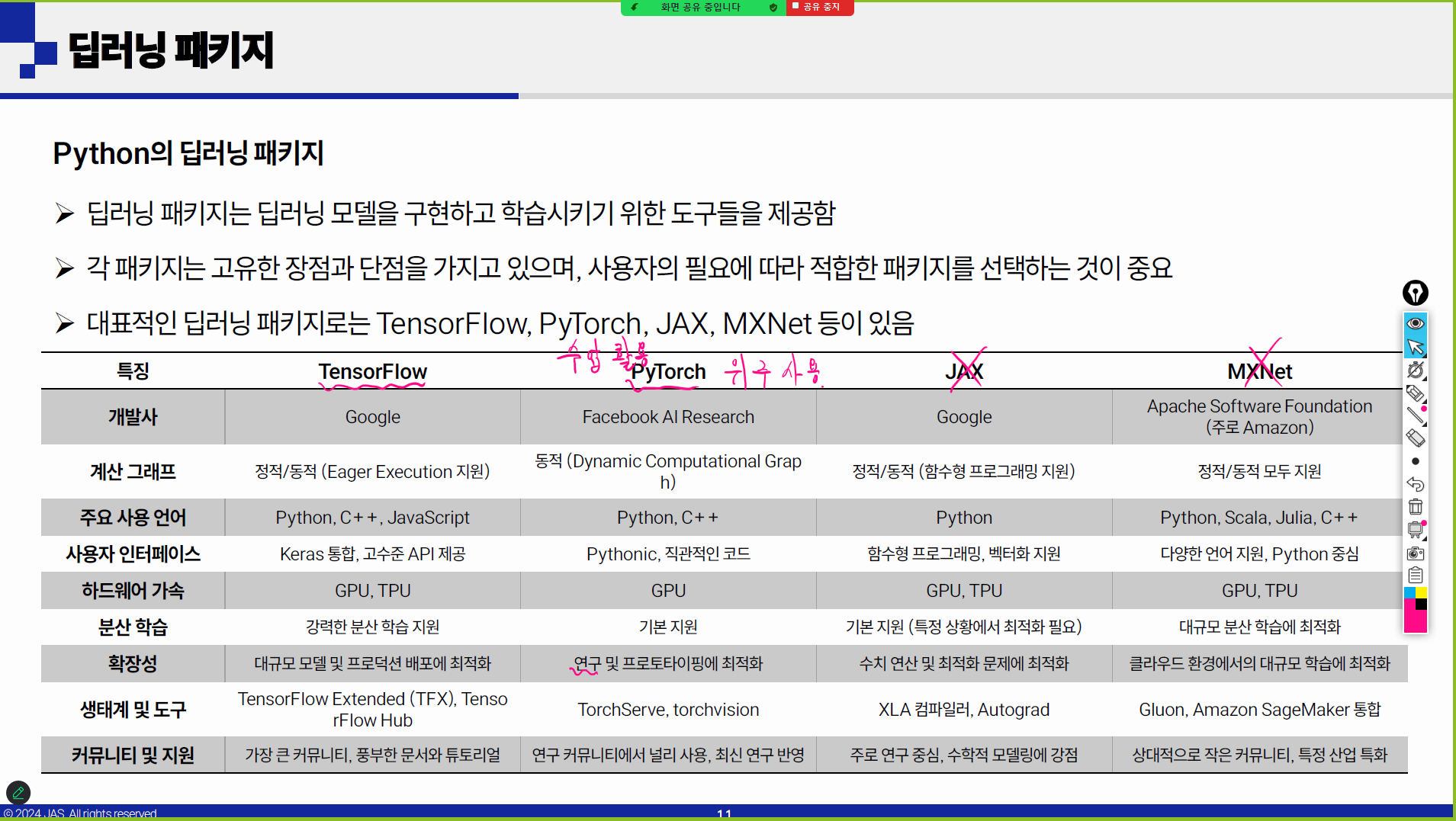Toggle the green pencil annotation button at bottom-left
The width and height of the screenshot is (1456, 821).
18,793
